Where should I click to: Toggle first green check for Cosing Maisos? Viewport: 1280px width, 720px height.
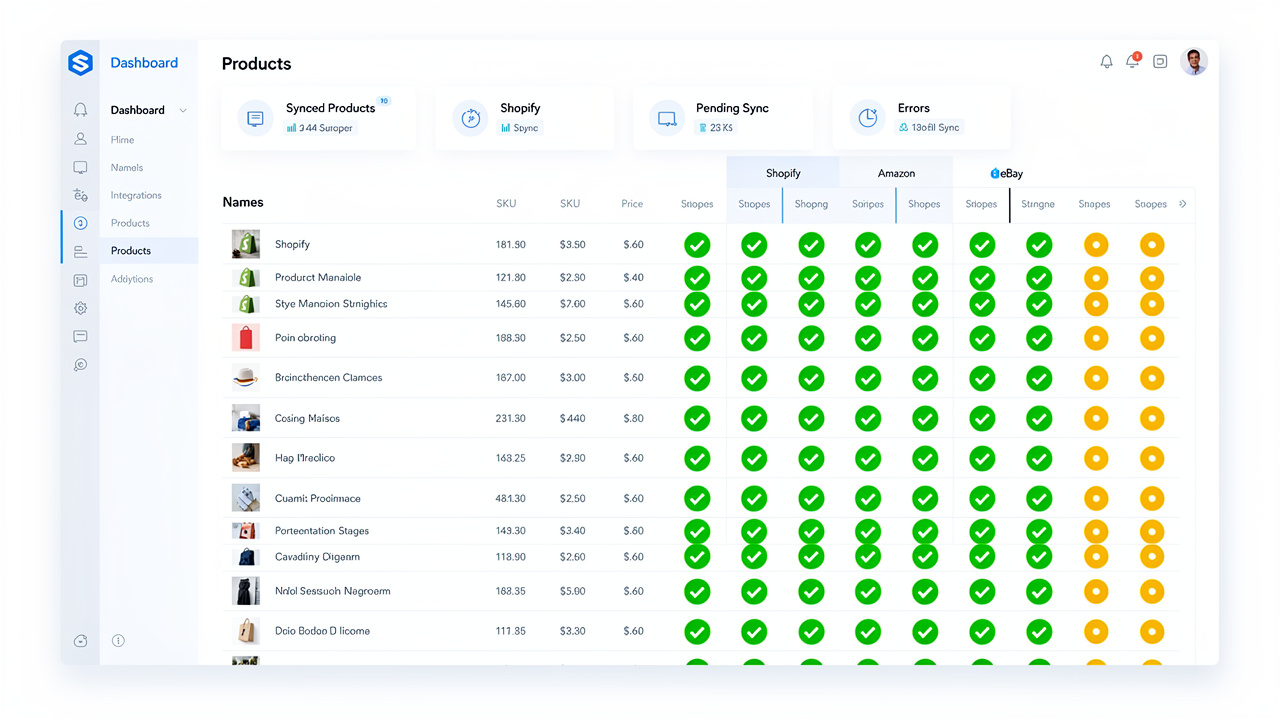(x=697, y=419)
